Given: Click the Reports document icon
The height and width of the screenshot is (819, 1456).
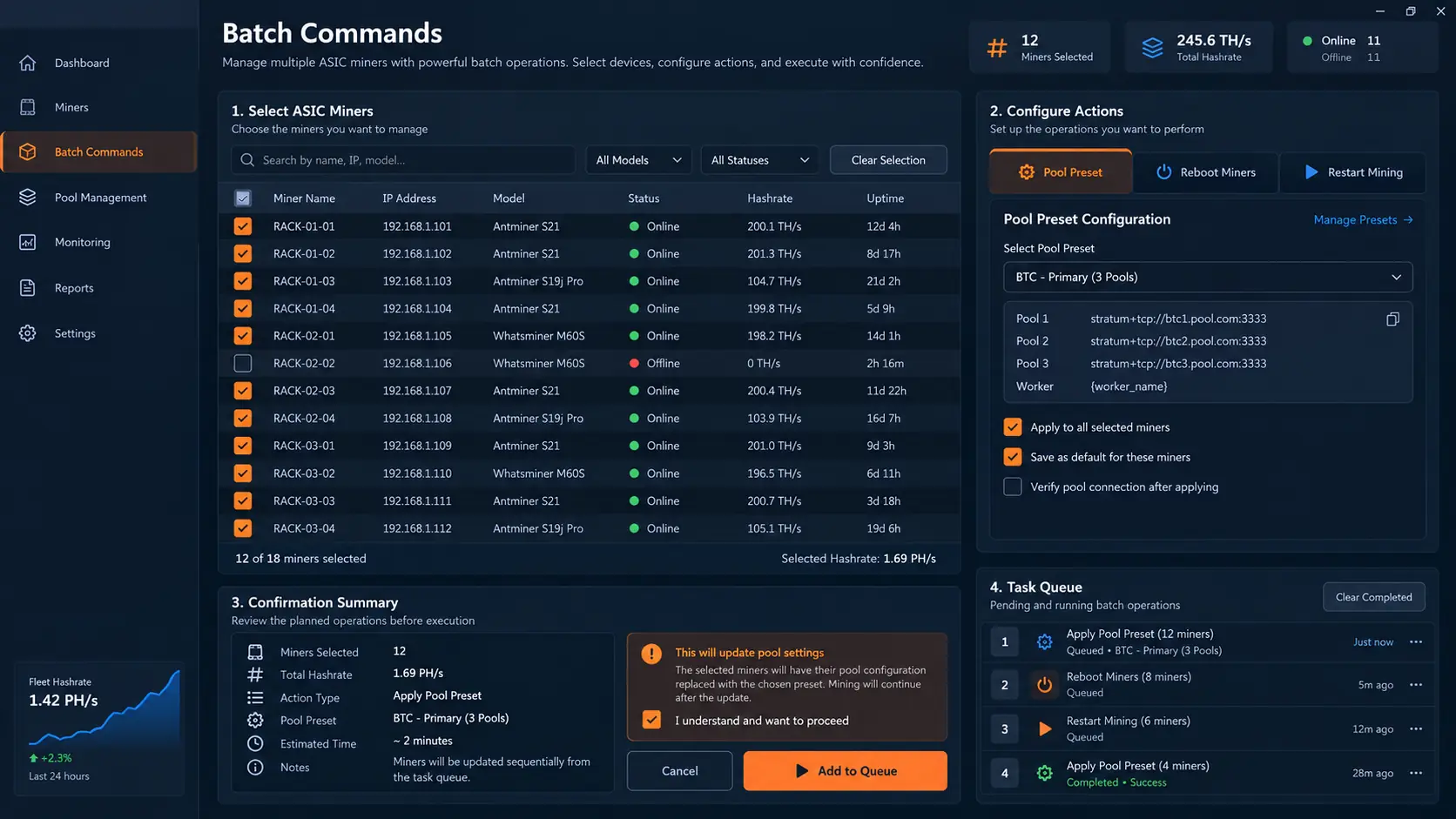Looking at the screenshot, I should pos(28,288).
